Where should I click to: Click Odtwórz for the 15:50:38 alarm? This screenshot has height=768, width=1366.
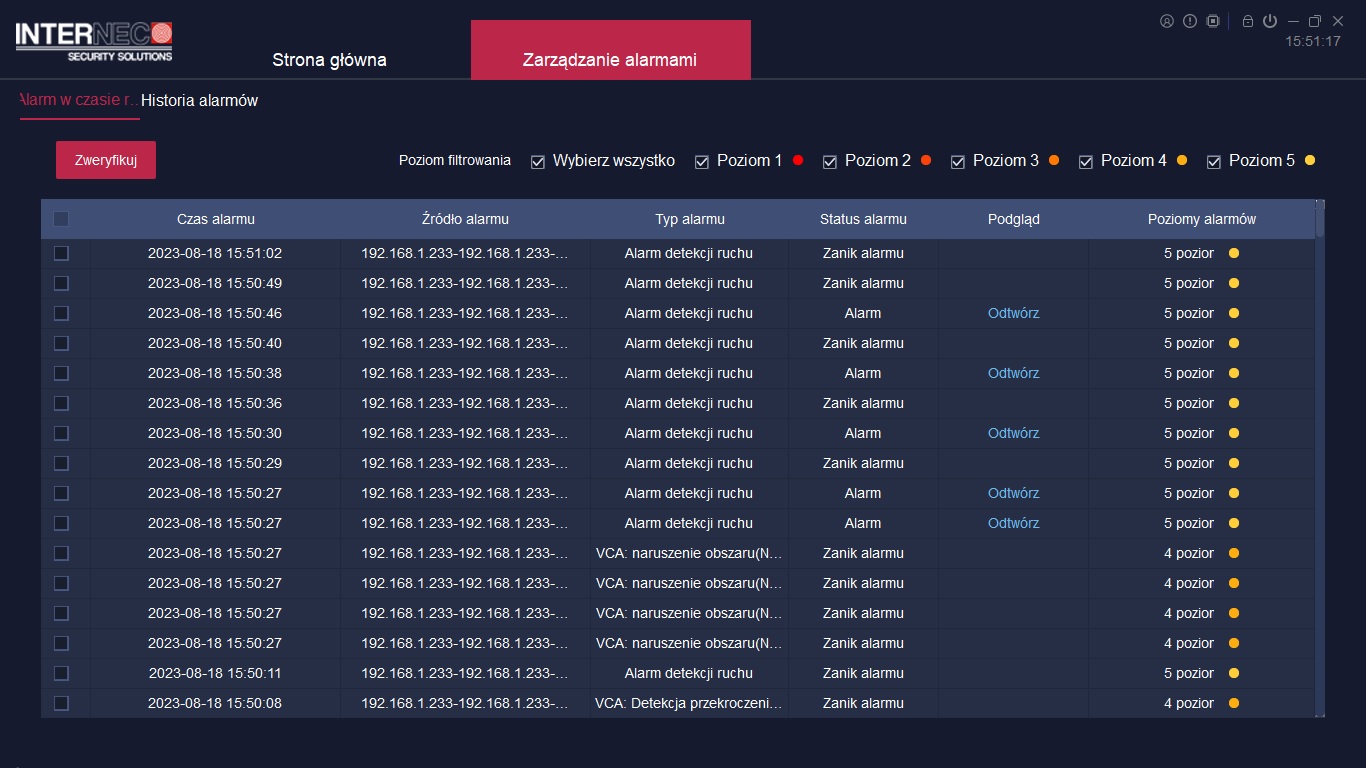tap(1013, 373)
